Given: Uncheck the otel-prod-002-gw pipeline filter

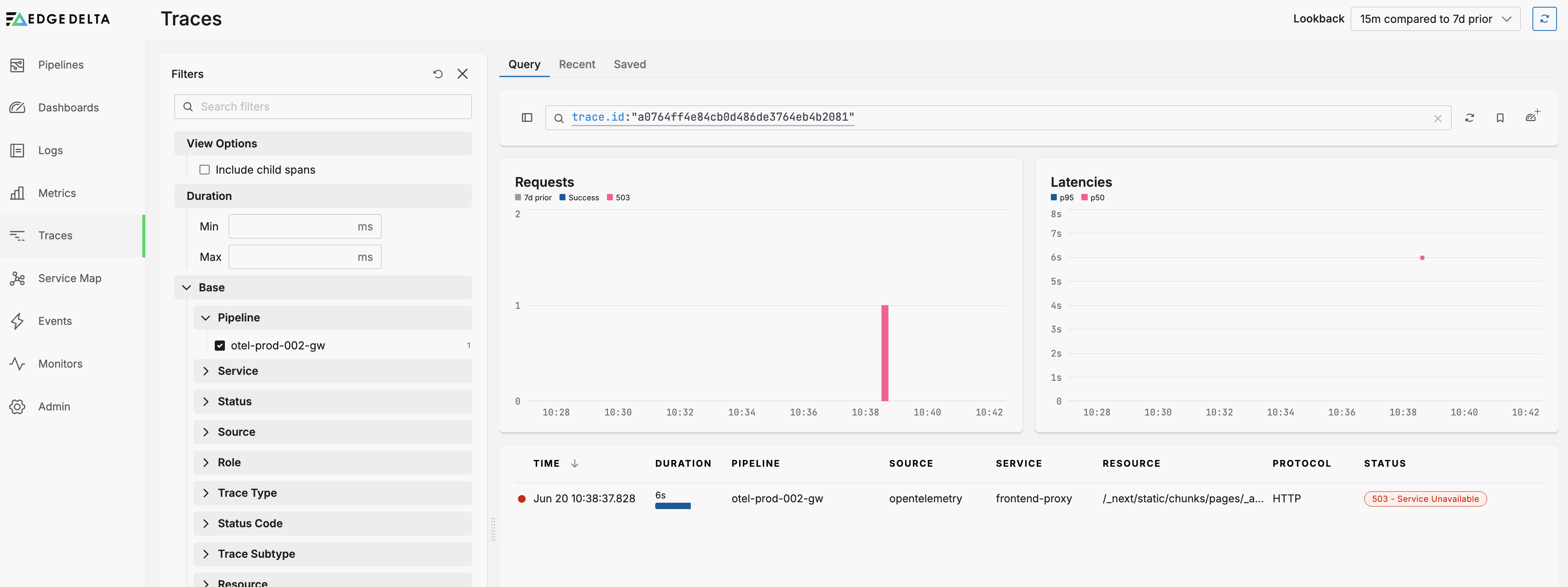Looking at the screenshot, I should (x=220, y=346).
